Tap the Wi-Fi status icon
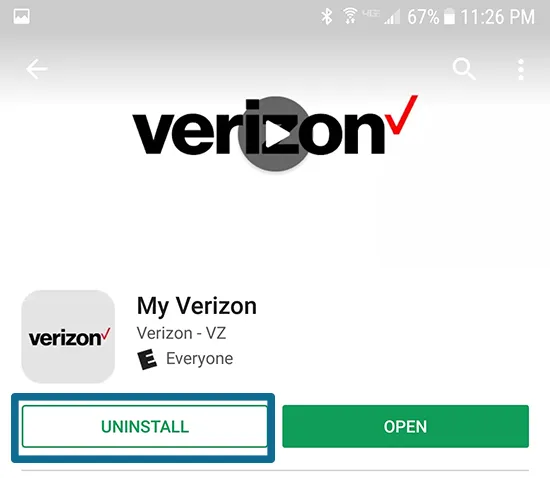Viewport: 550px width, 478px height. (x=350, y=16)
